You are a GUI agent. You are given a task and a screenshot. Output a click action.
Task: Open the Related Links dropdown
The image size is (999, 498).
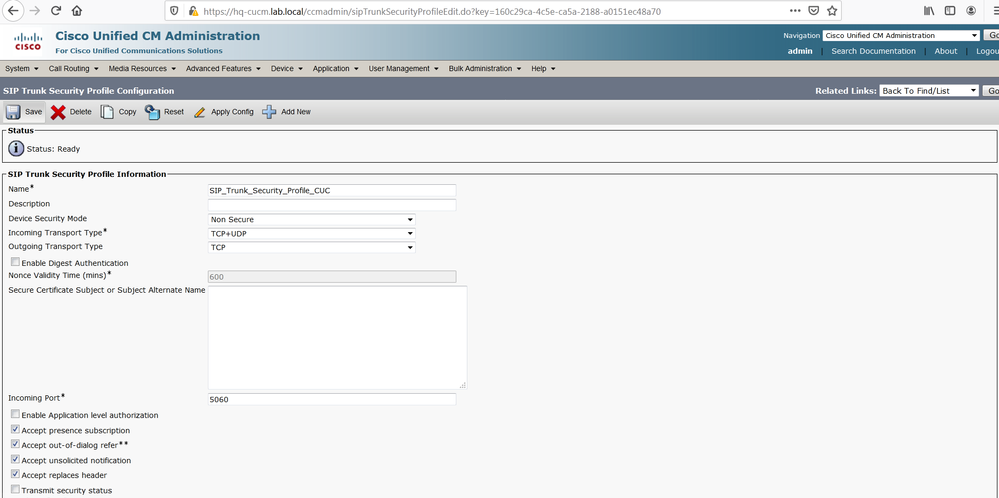tap(929, 91)
